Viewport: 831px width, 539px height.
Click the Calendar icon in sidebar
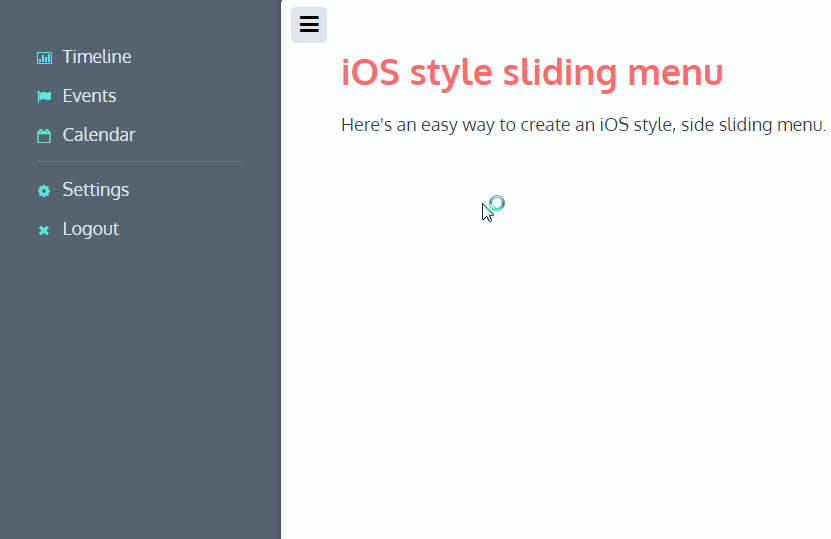coord(44,136)
